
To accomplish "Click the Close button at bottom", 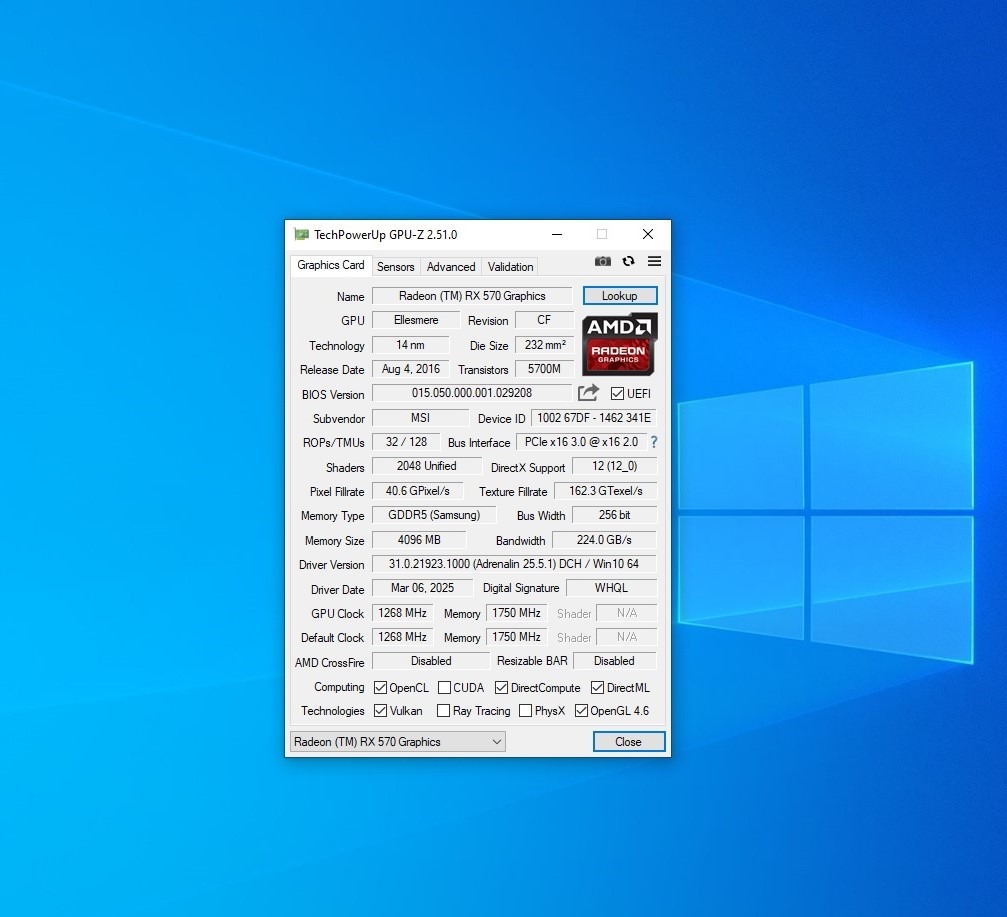I will tap(628, 742).
